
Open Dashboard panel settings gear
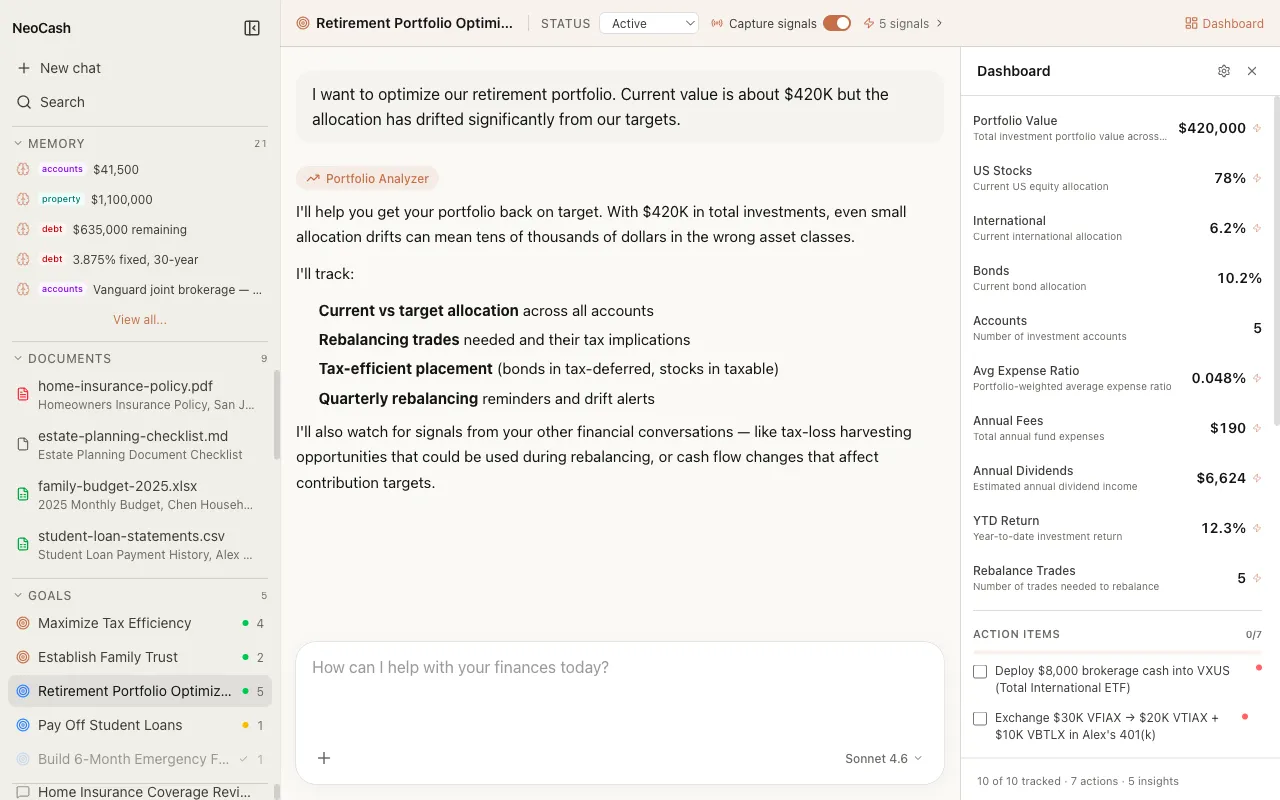(1224, 71)
